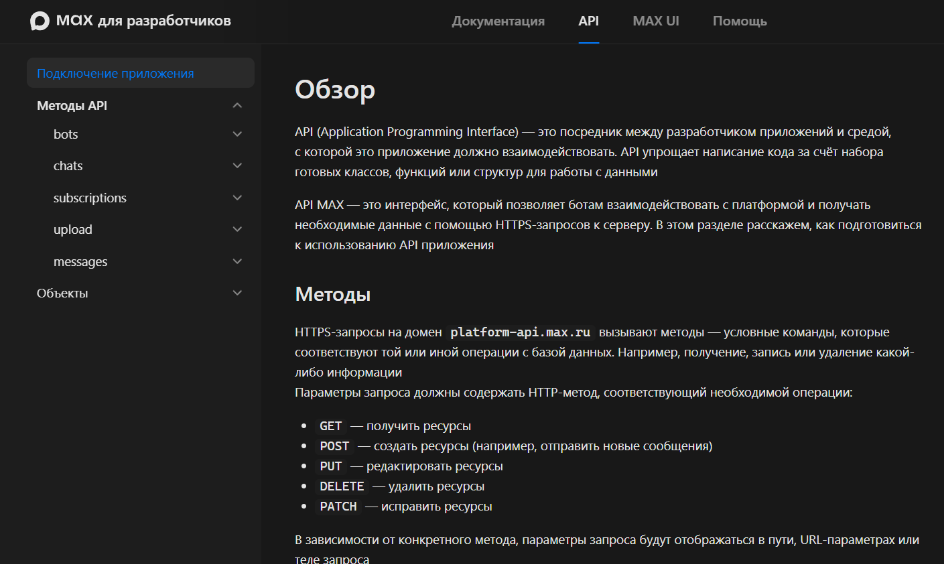Select subscriptions item in sidebar
The width and height of the screenshot is (944, 564).
(90, 198)
